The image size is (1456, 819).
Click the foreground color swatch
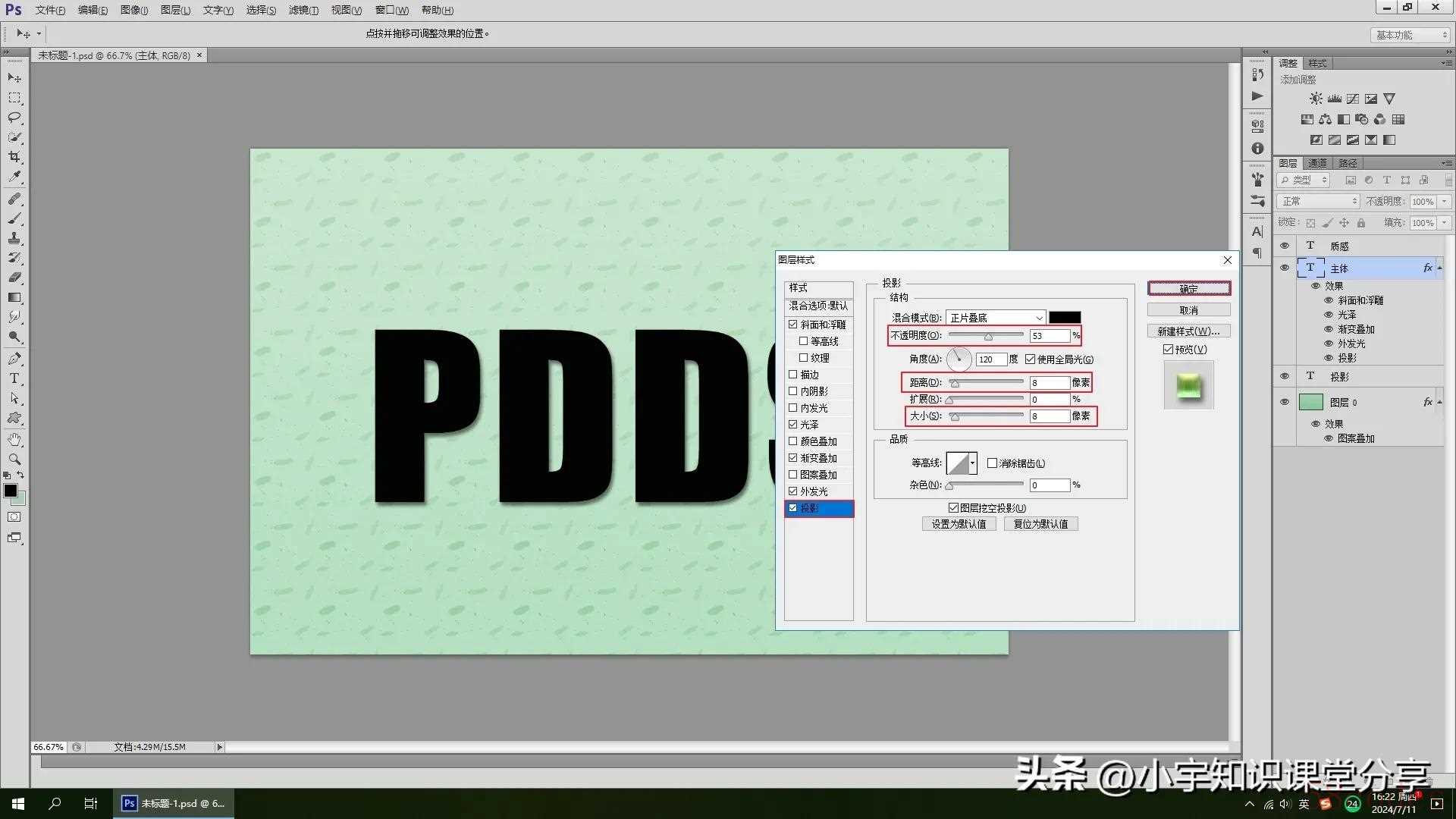(11, 491)
